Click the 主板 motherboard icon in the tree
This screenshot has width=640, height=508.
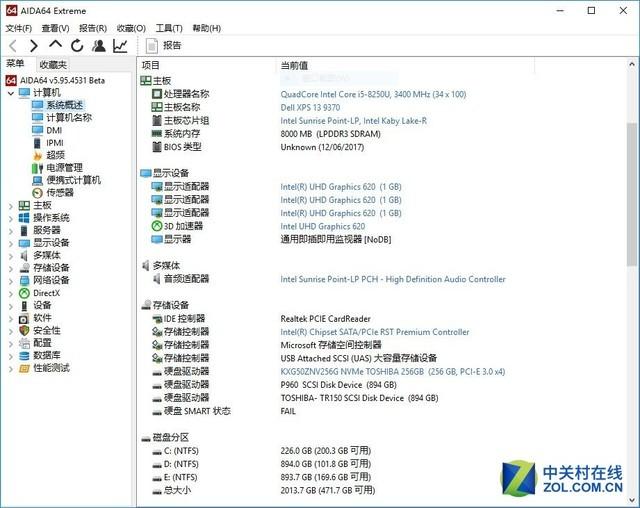coord(24,206)
